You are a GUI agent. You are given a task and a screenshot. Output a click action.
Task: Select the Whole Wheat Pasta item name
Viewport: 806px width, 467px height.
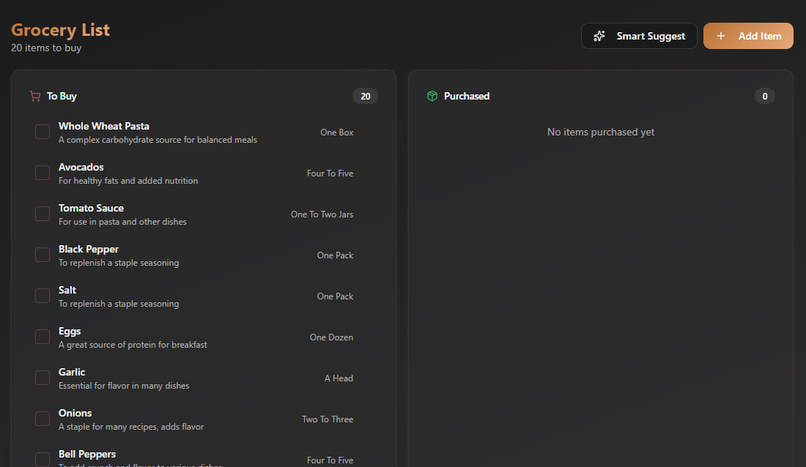104,126
